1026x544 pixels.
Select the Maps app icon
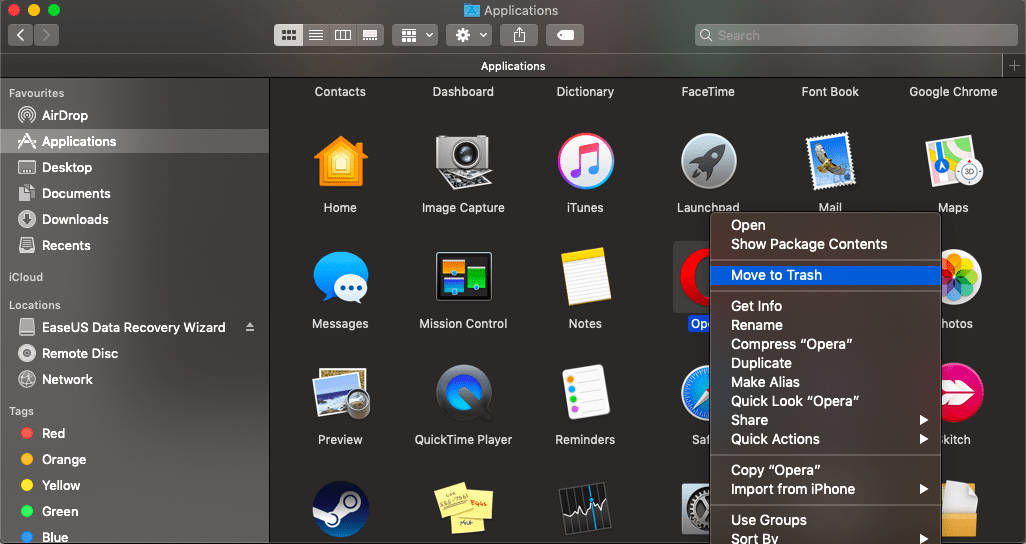(953, 161)
